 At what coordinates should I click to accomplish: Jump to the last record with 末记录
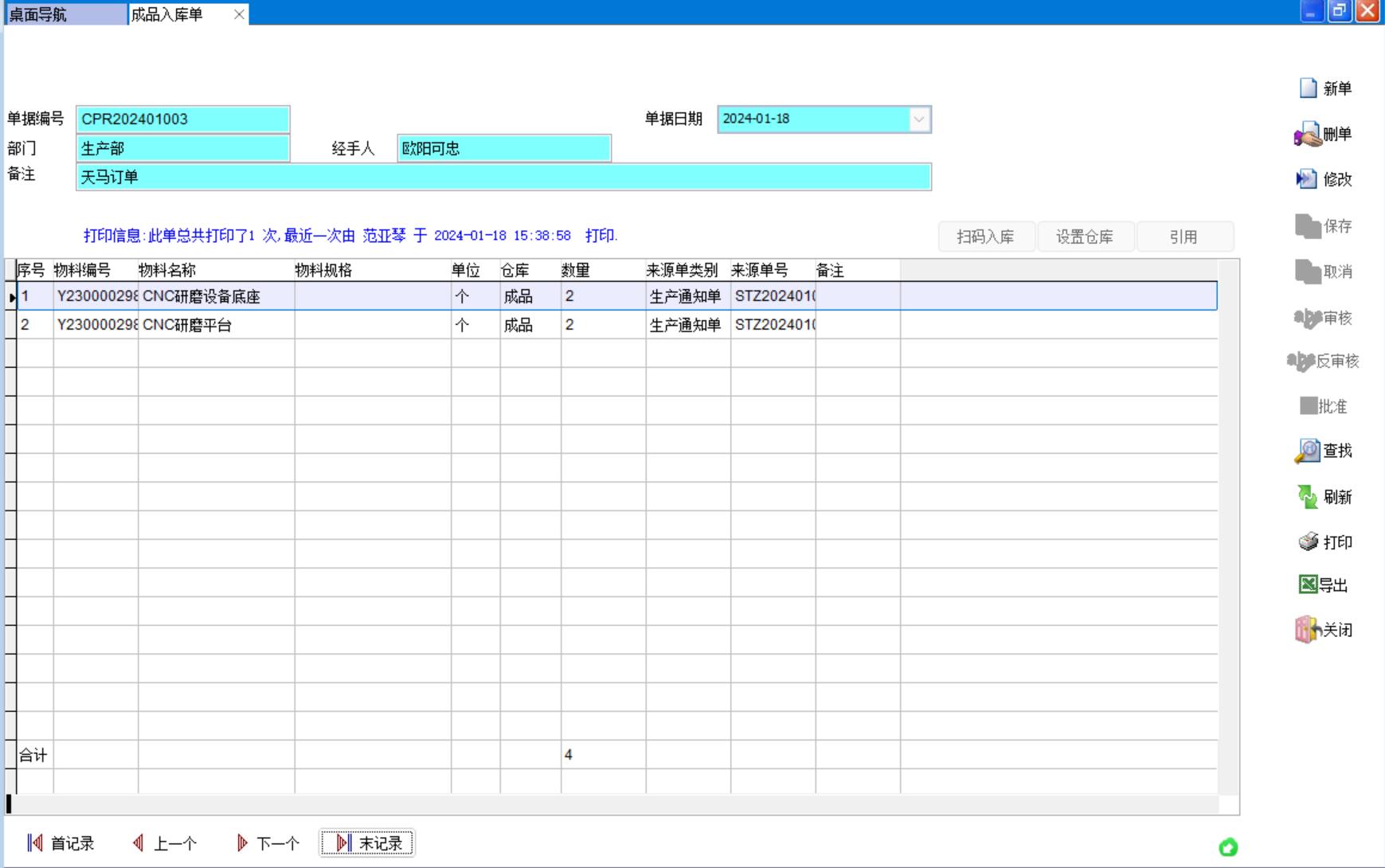click(x=367, y=843)
